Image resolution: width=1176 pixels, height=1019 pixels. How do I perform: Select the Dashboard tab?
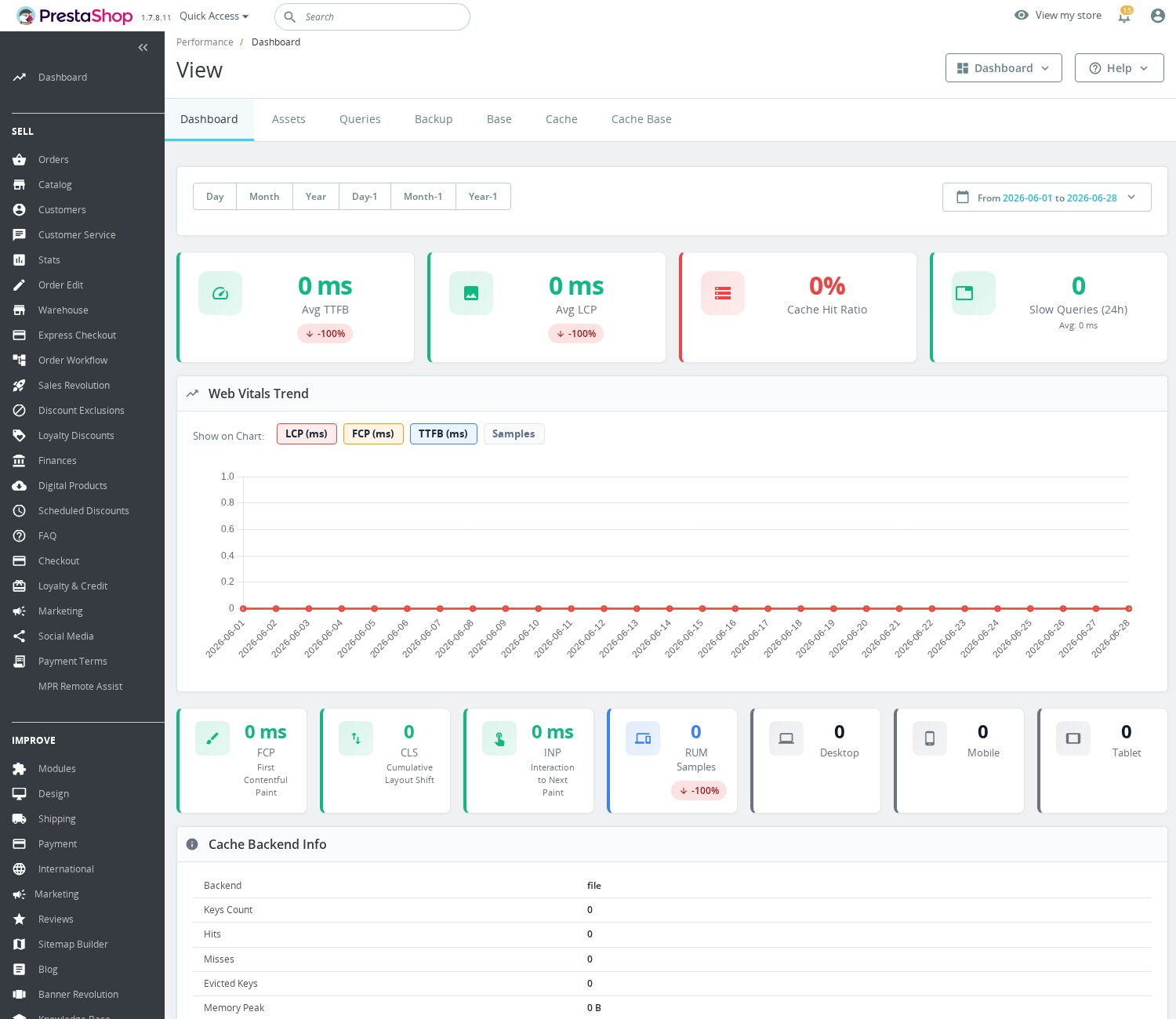click(x=209, y=119)
